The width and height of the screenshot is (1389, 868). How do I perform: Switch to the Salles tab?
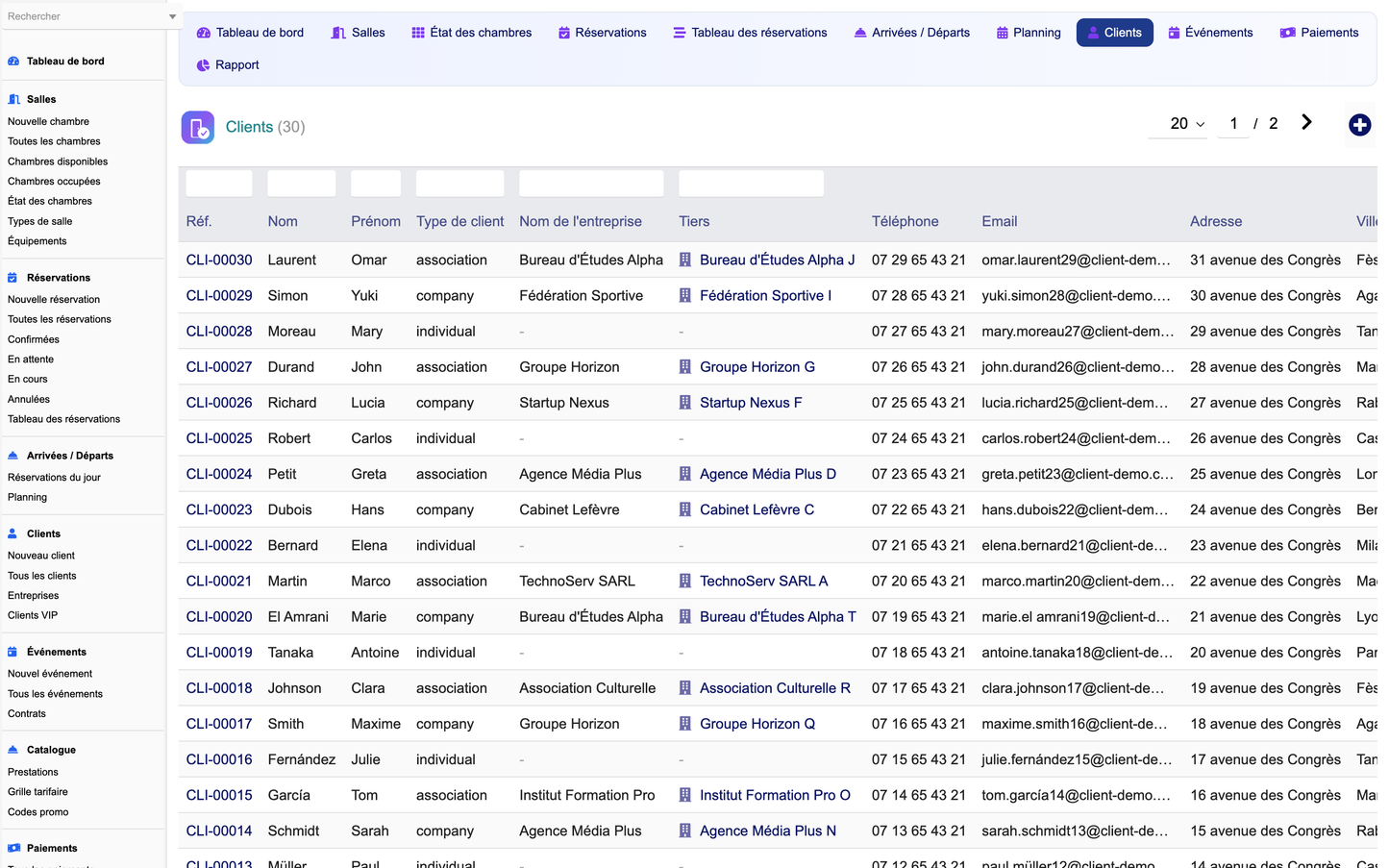click(x=358, y=33)
